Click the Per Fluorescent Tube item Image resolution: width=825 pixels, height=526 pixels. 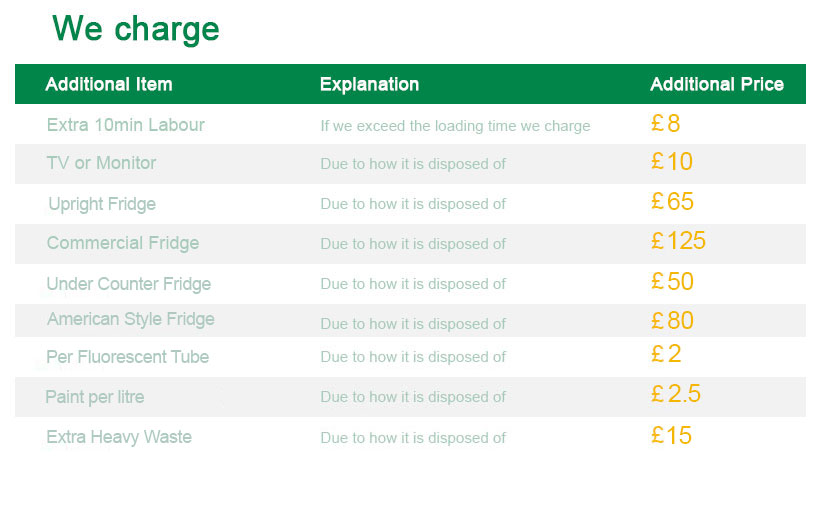point(127,357)
